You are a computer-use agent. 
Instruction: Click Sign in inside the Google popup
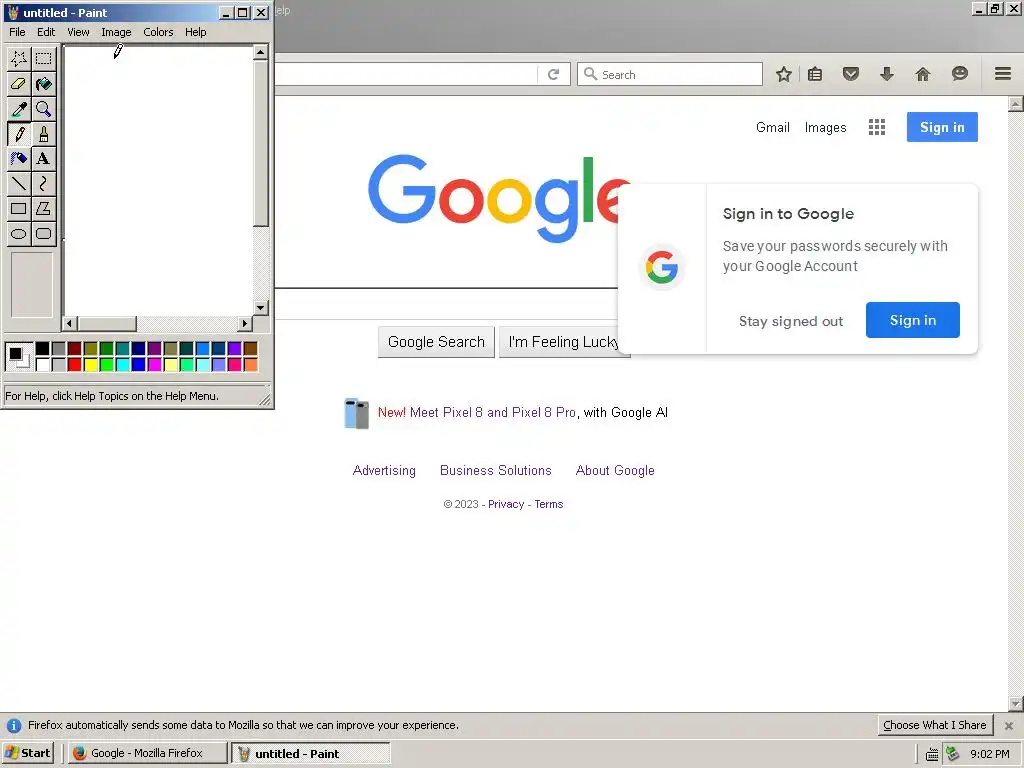point(912,320)
